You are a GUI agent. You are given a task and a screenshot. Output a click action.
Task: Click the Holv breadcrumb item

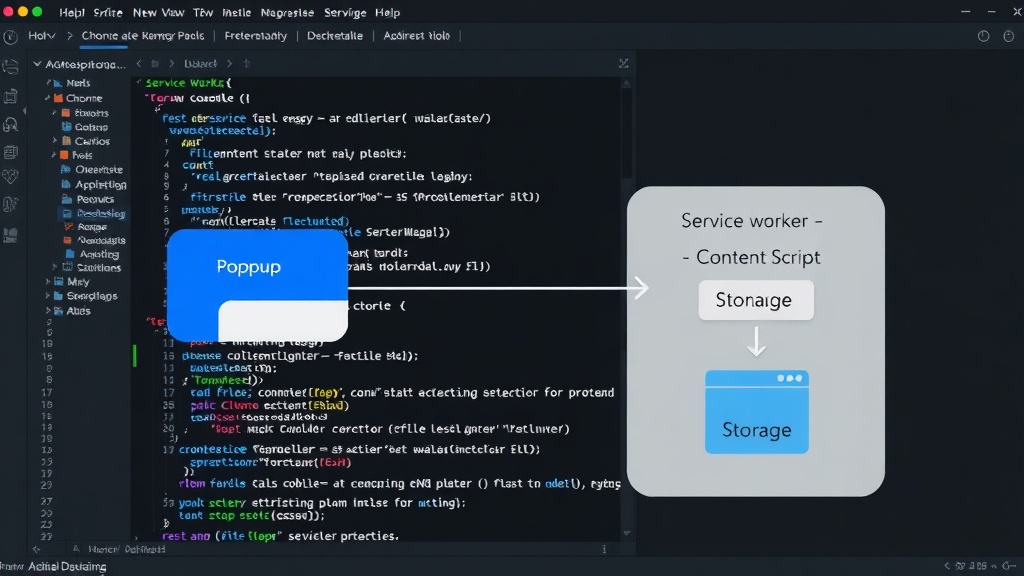tap(42, 36)
